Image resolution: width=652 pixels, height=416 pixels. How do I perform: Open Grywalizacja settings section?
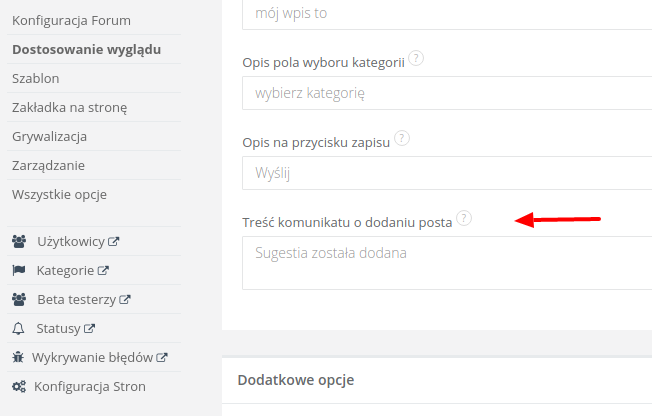(49, 136)
